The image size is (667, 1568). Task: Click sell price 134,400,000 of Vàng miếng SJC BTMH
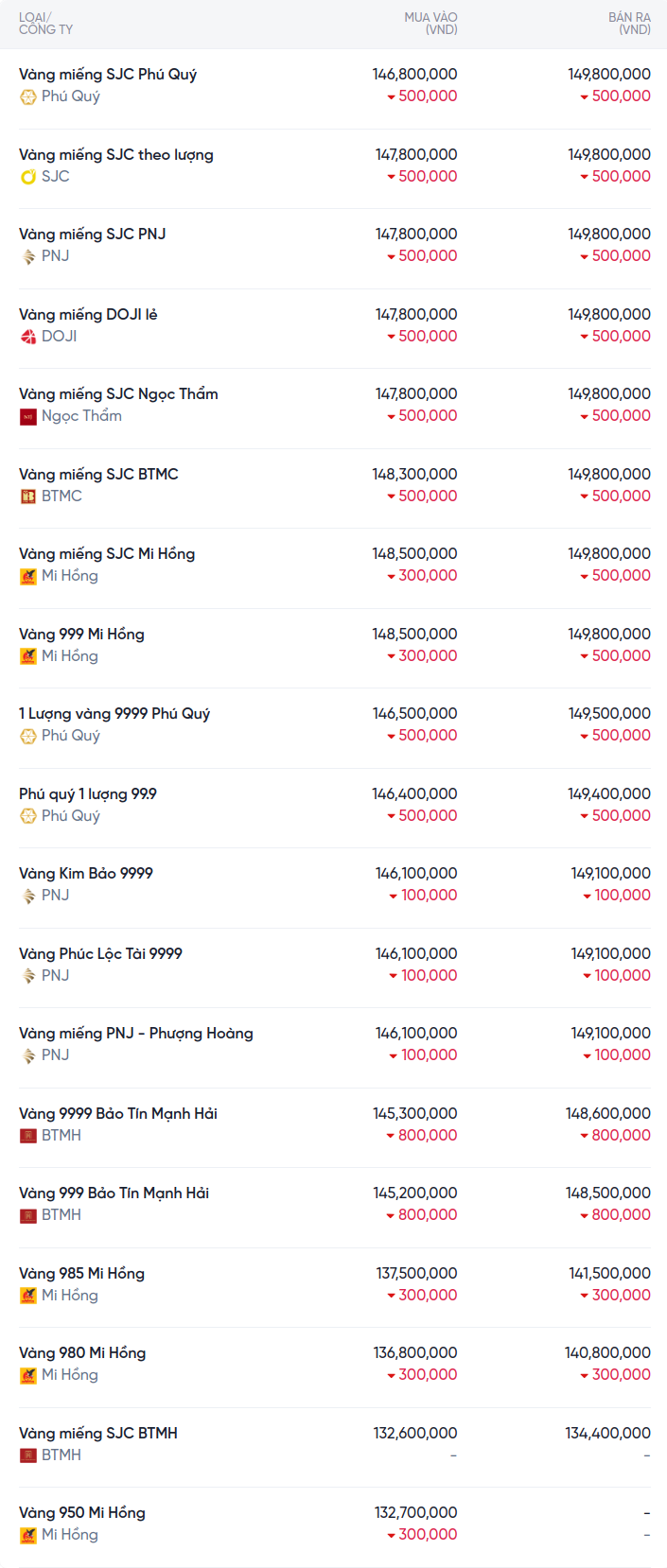607,1433
